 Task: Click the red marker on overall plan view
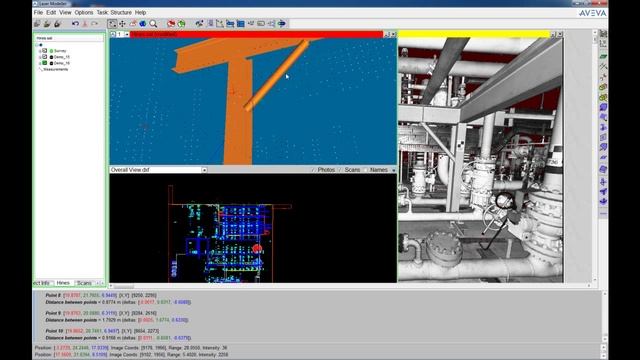click(257, 248)
